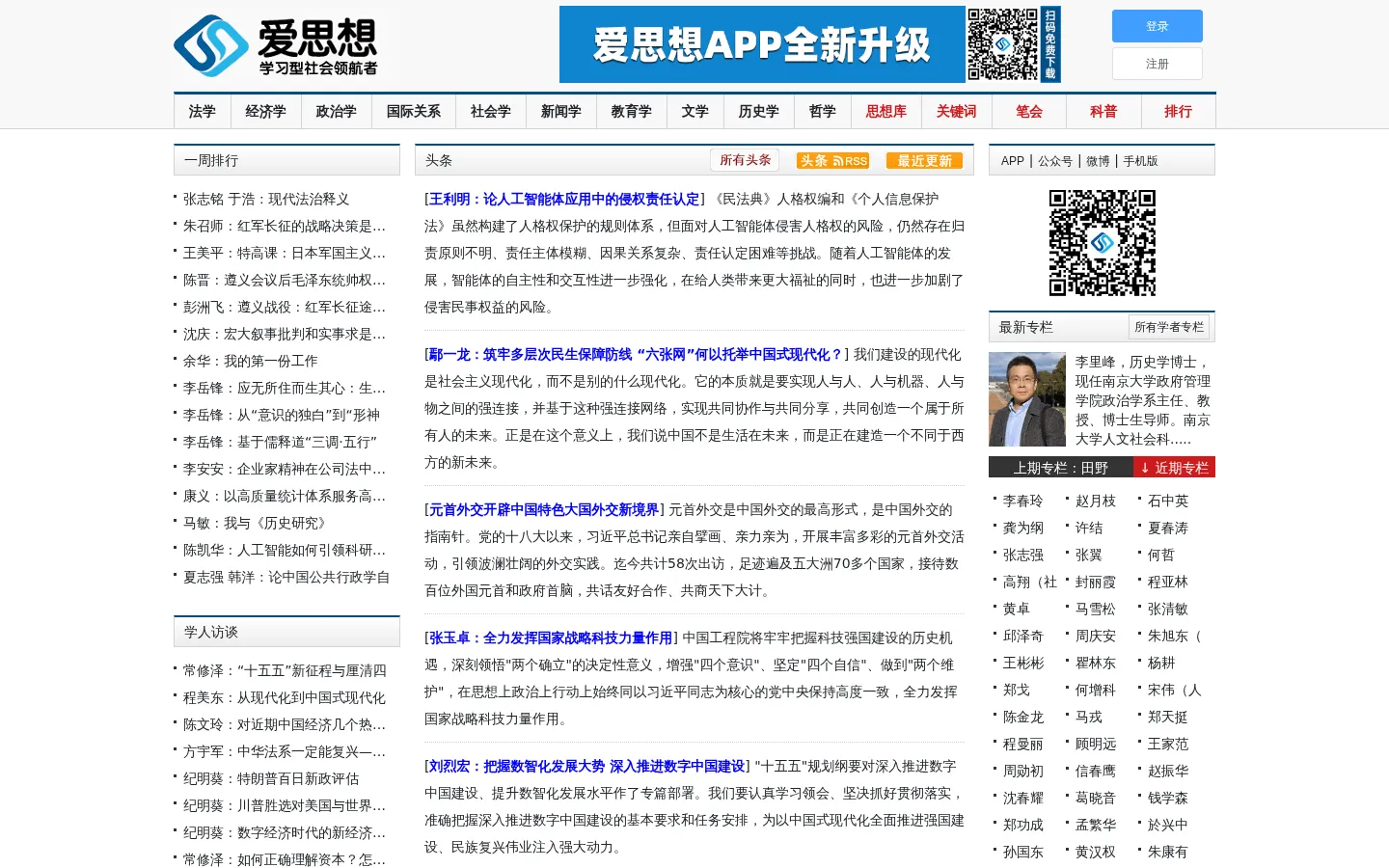1389x868 pixels.
Task: Open the headline 王利明：论人工智能体应用中的侵权责任认定
Action: click(x=564, y=199)
